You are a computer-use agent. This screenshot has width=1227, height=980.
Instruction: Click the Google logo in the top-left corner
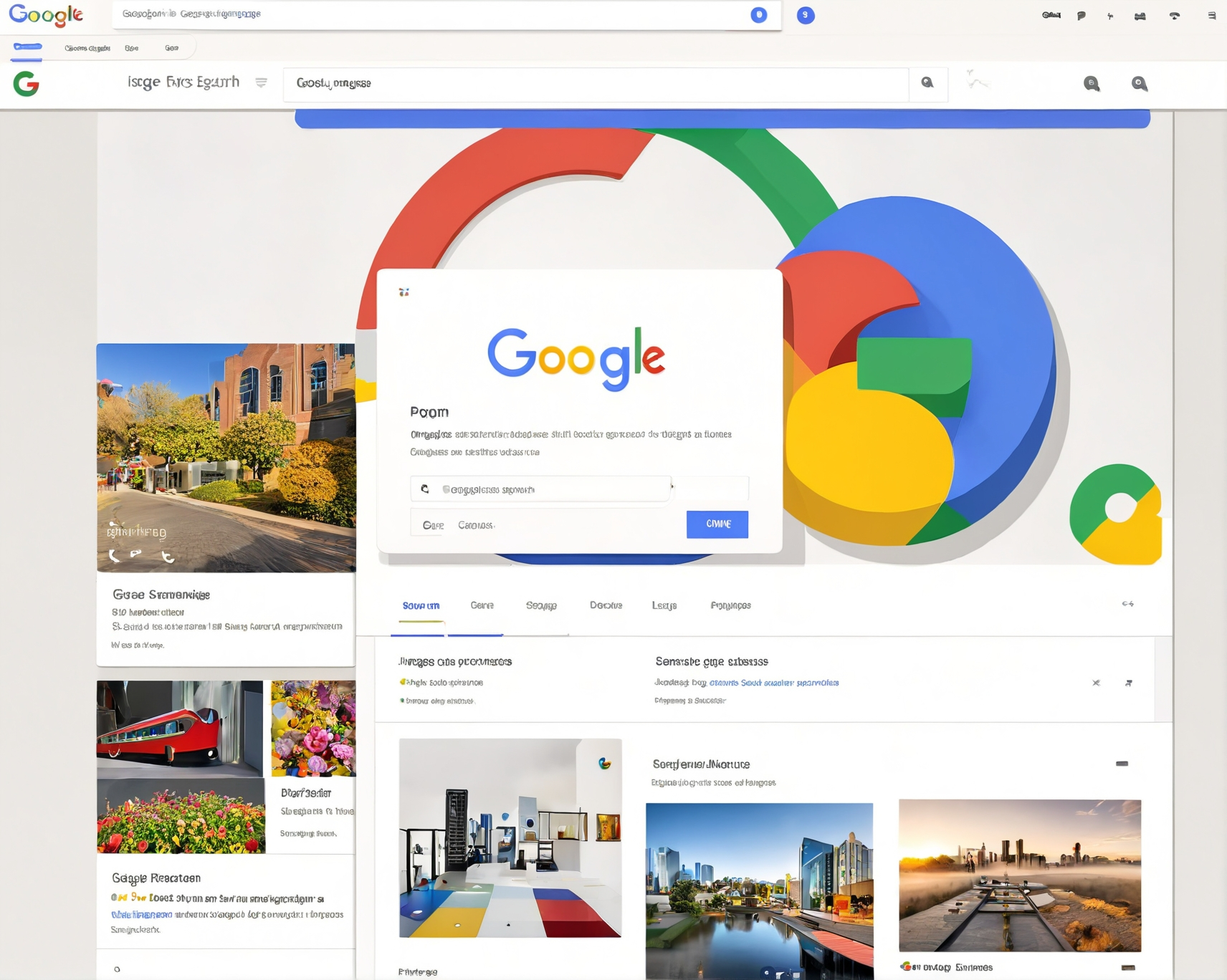46,15
